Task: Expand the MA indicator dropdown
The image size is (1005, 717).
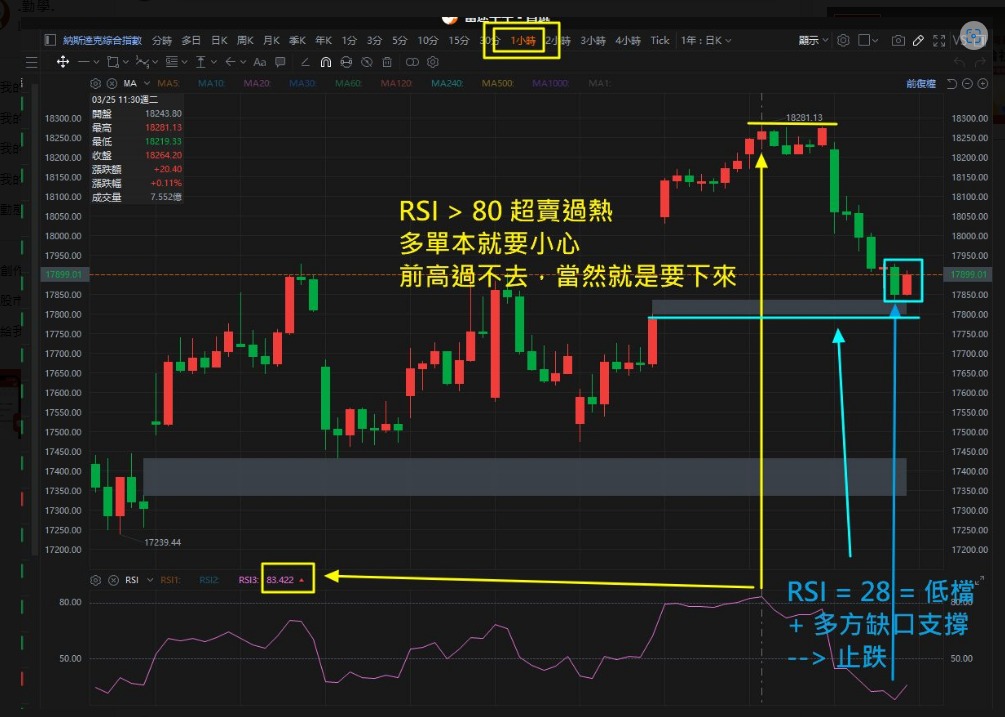Action: point(147,83)
